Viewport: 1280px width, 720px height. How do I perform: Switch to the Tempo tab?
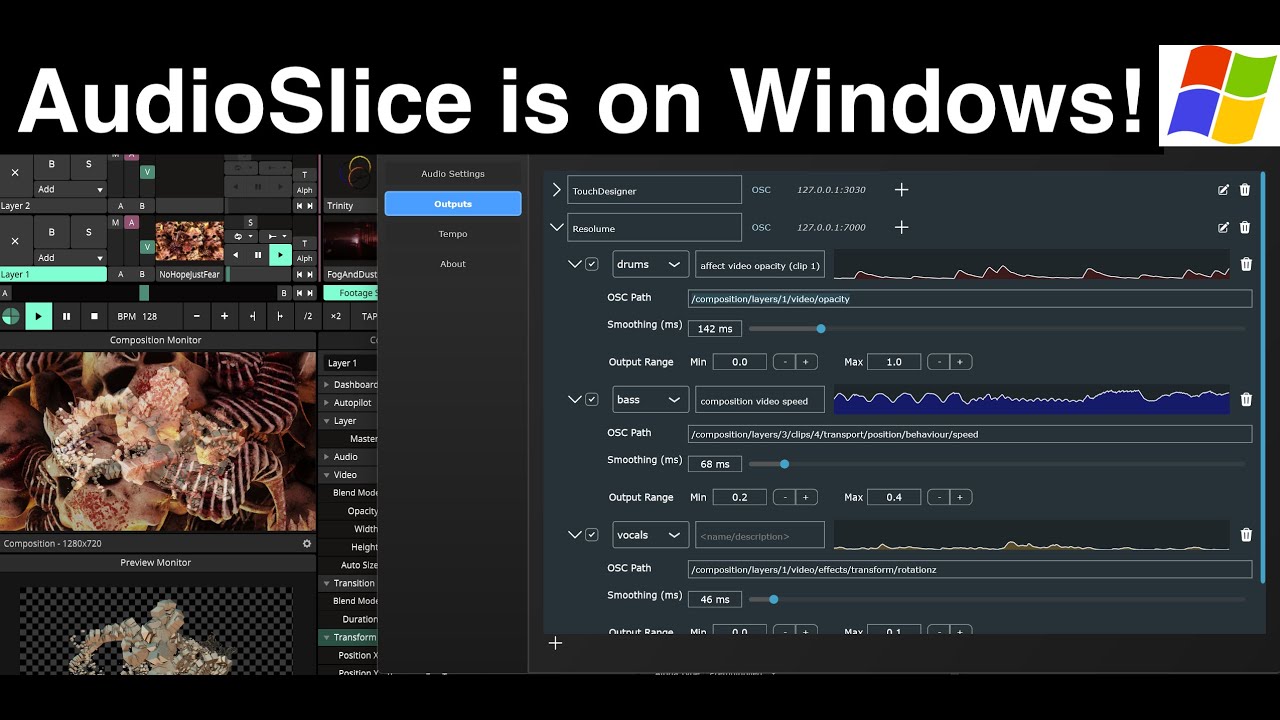click(x=453, y=234)
